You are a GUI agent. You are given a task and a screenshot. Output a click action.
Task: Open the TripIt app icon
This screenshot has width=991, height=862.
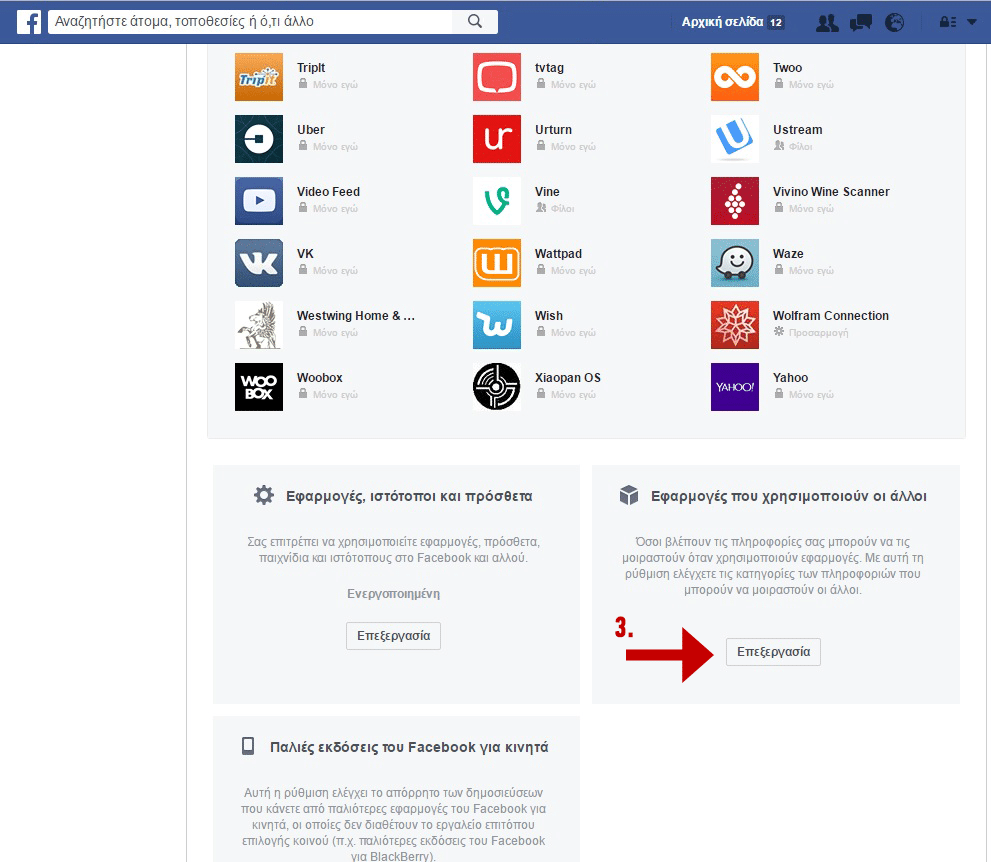click(259, 77)
